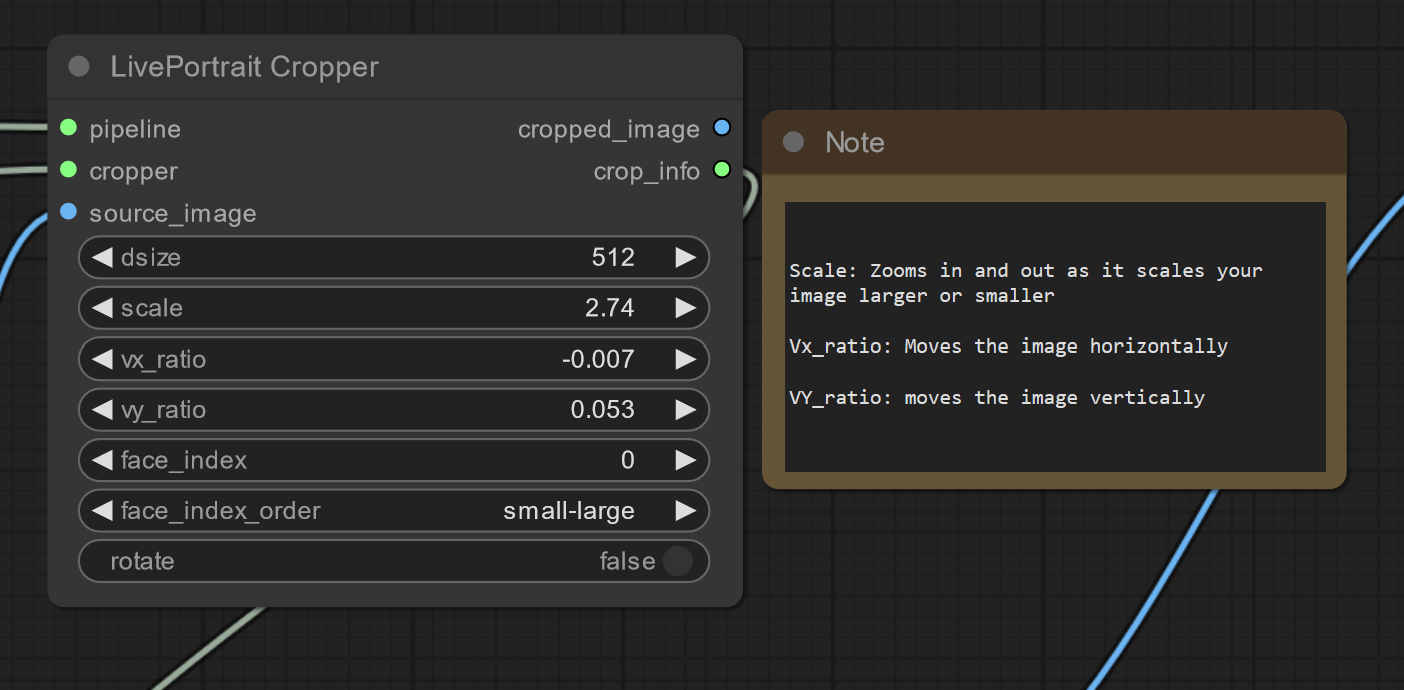Decrease vy_ratio with the left arrow
This screenshot has height=690, width=1404.
[102, 409]
